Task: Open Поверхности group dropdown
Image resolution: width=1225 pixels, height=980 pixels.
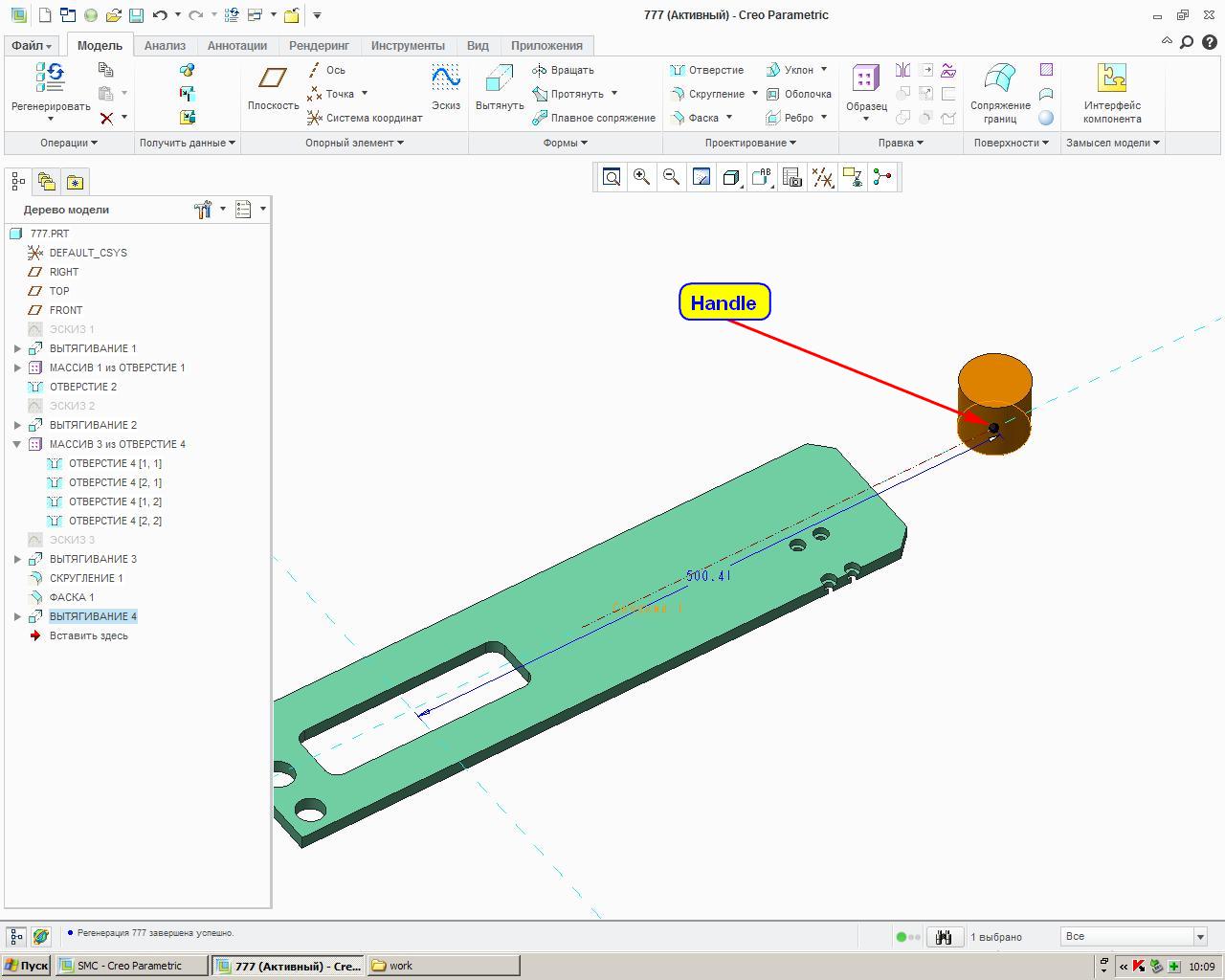Action: tap(1012, 143)
